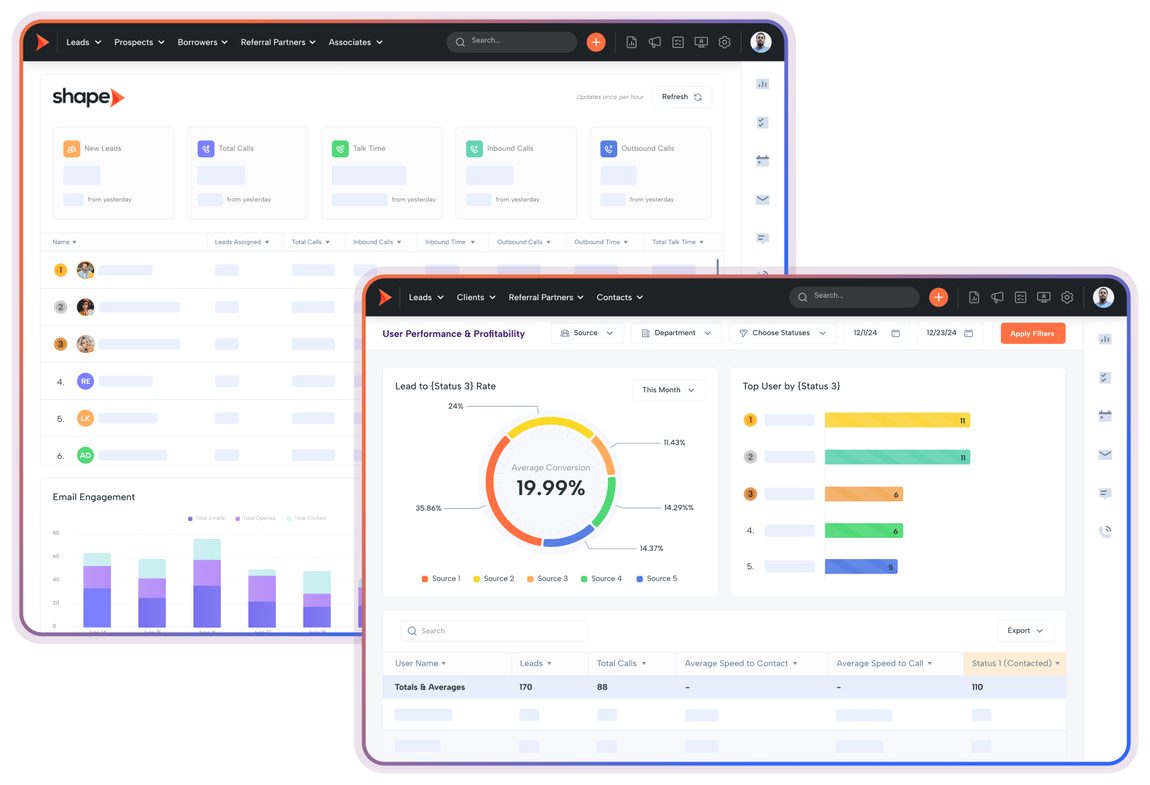Sort by Average Speed to Contact column
The image size is (1150, 785).
click(x=741, y=663)
